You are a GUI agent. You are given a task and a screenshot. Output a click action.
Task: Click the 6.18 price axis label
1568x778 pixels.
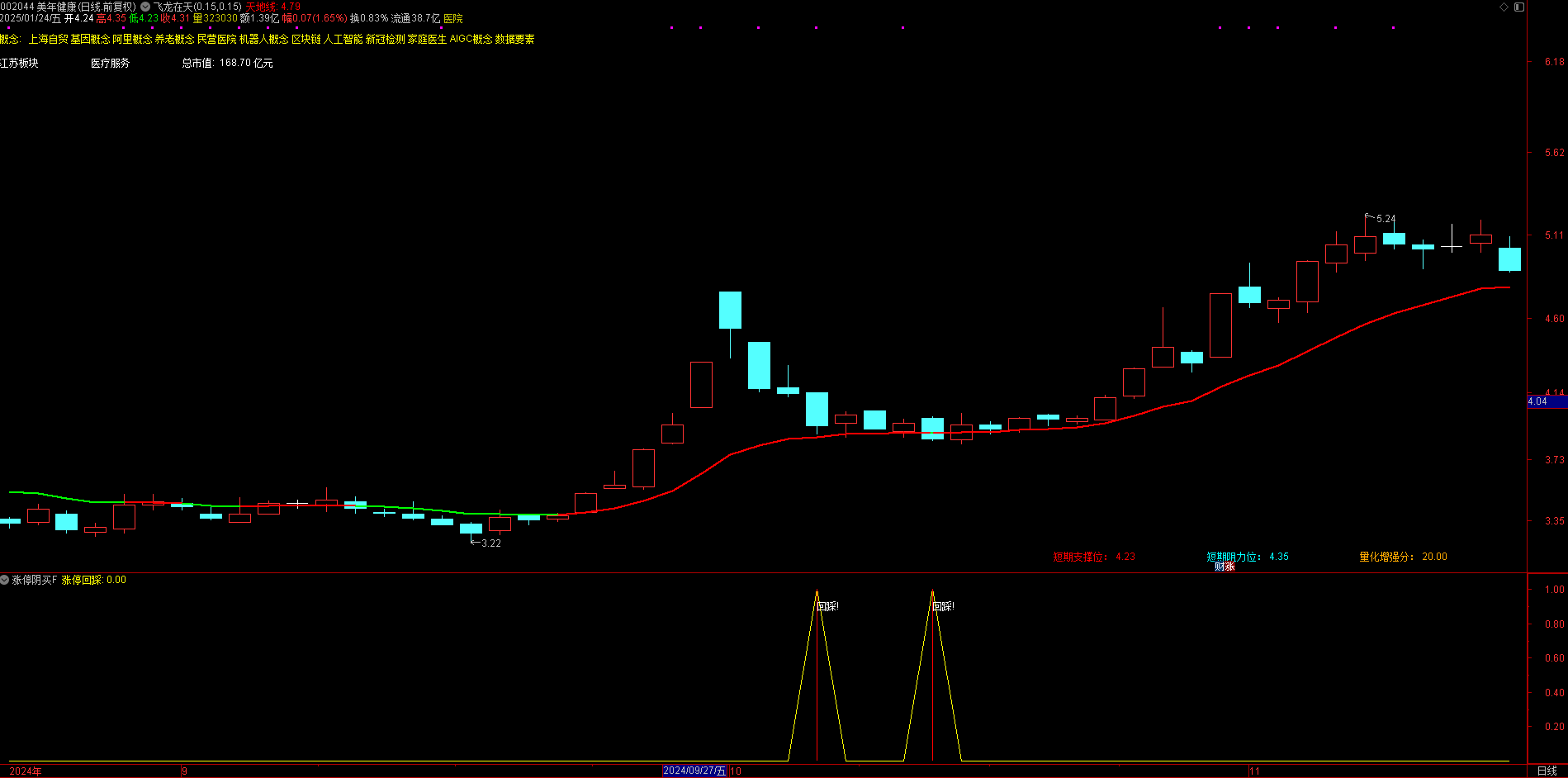coord(1554,62)
